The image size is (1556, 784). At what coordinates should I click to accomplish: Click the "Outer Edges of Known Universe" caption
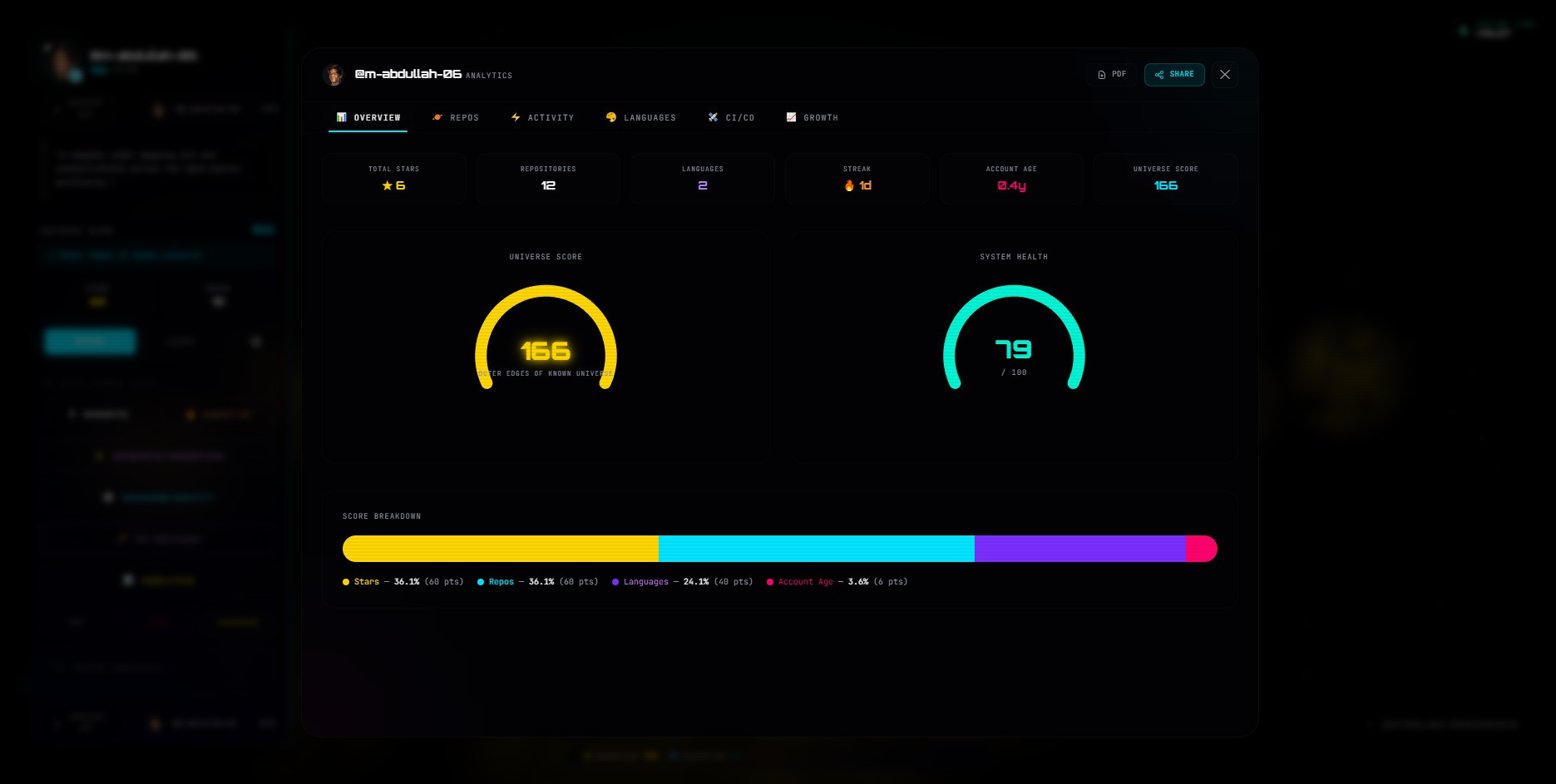(546, 374)
